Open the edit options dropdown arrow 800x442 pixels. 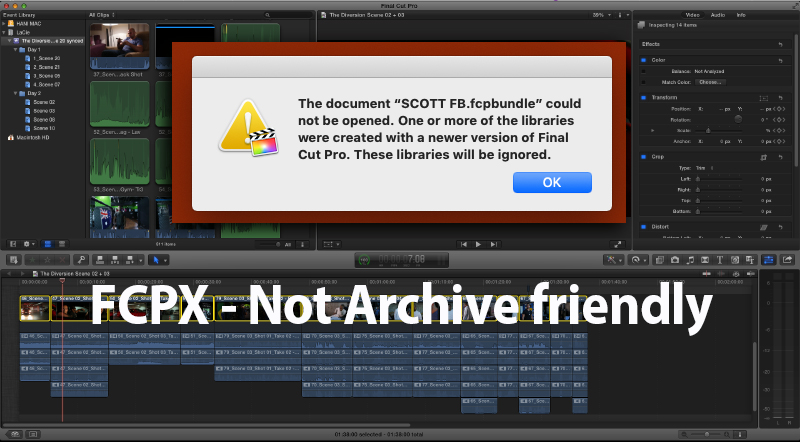pyautogui.click(x=141, y=260)
